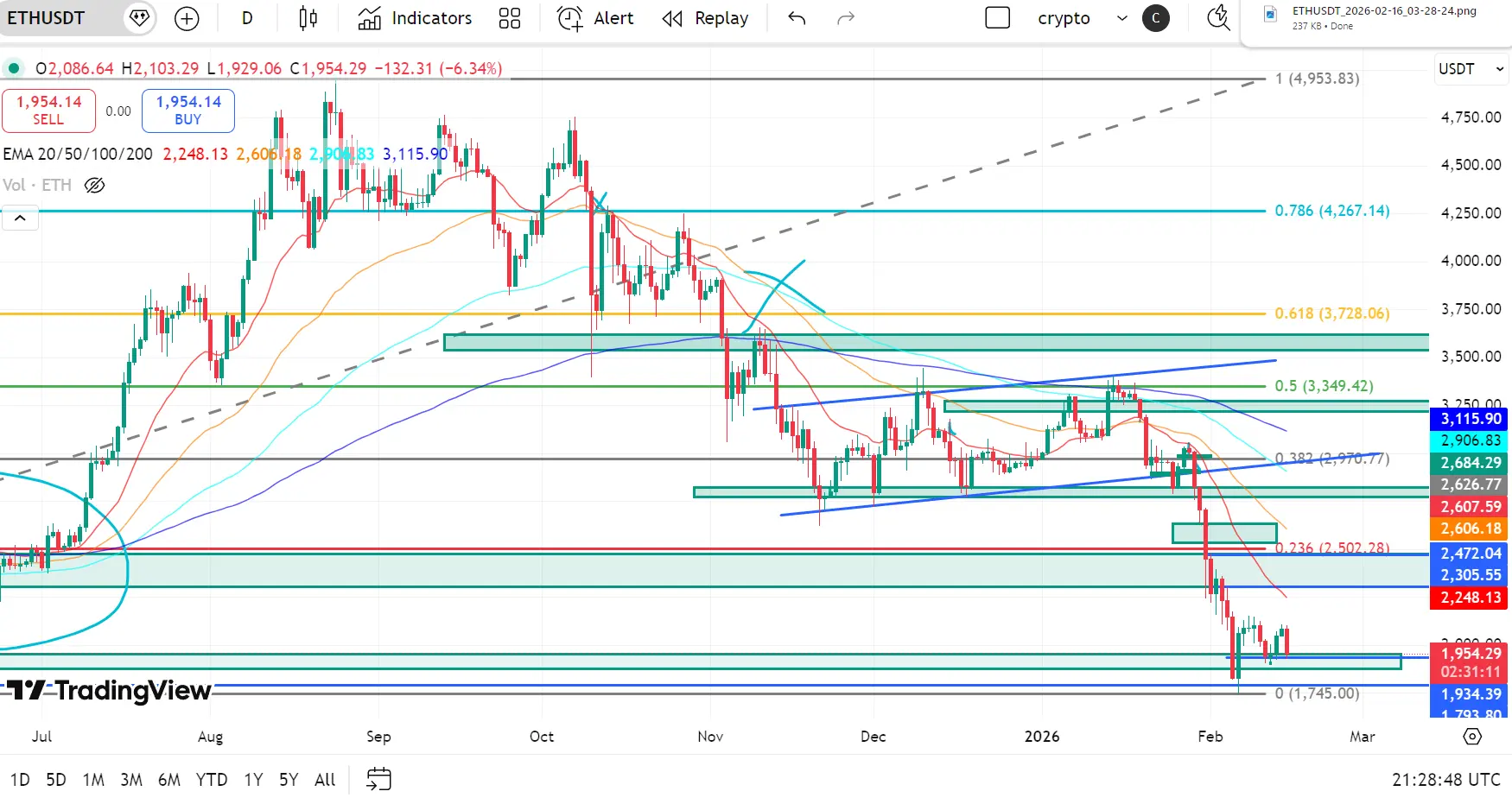This screenshot has width=1512, height=804.
Task: Click the 4,750.00 price scale value
Action: point(1471,117)
